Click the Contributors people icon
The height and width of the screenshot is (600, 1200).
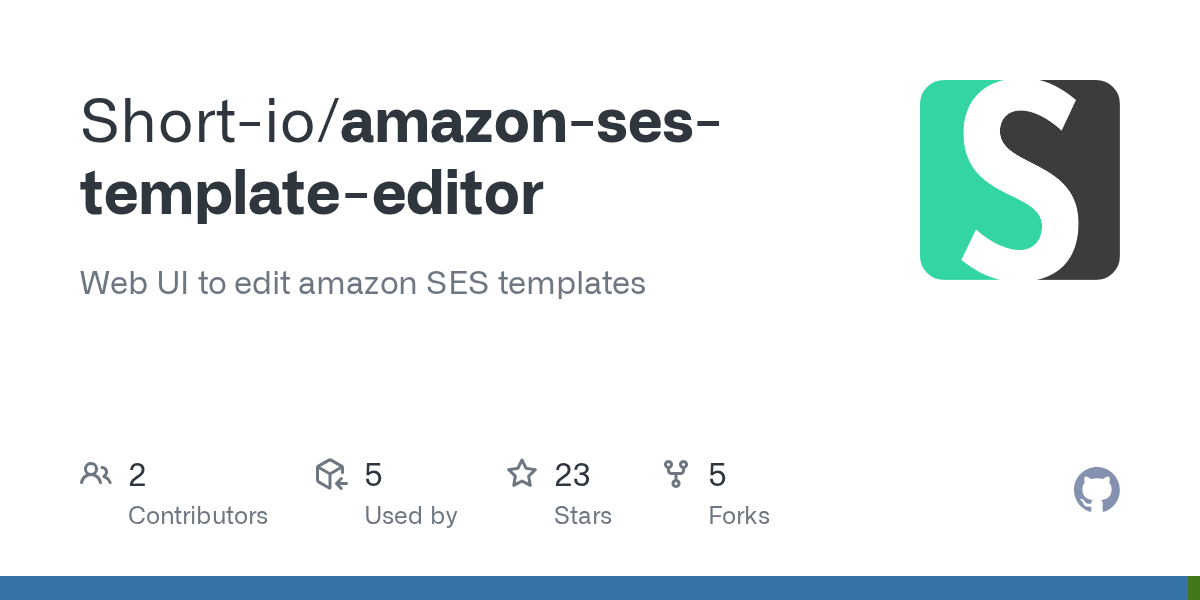pyautogui.click(x=96, y=474)
